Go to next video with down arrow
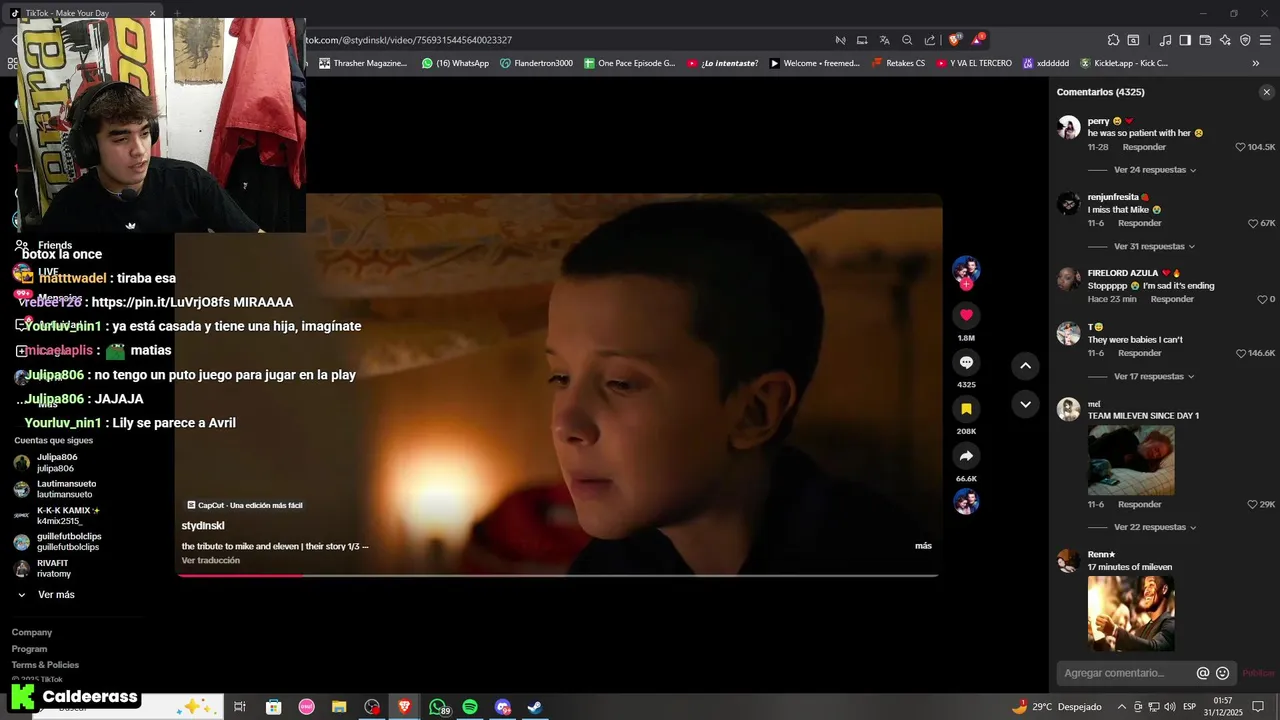This screenshot has width=1280, height=720. click(1025, 404)
